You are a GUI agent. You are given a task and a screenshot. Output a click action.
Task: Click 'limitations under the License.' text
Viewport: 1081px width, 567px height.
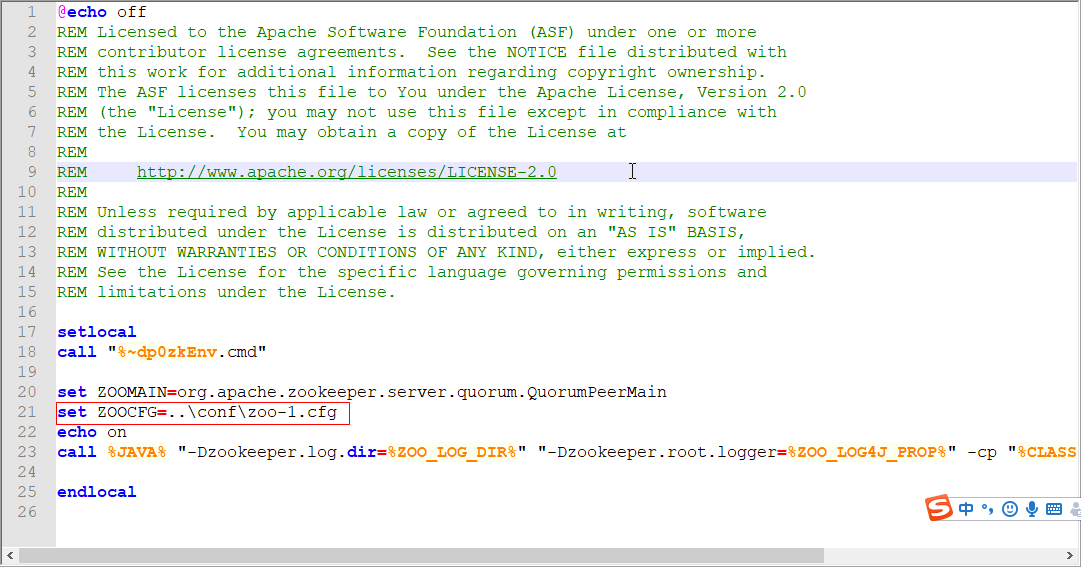[x=246, y=292]
